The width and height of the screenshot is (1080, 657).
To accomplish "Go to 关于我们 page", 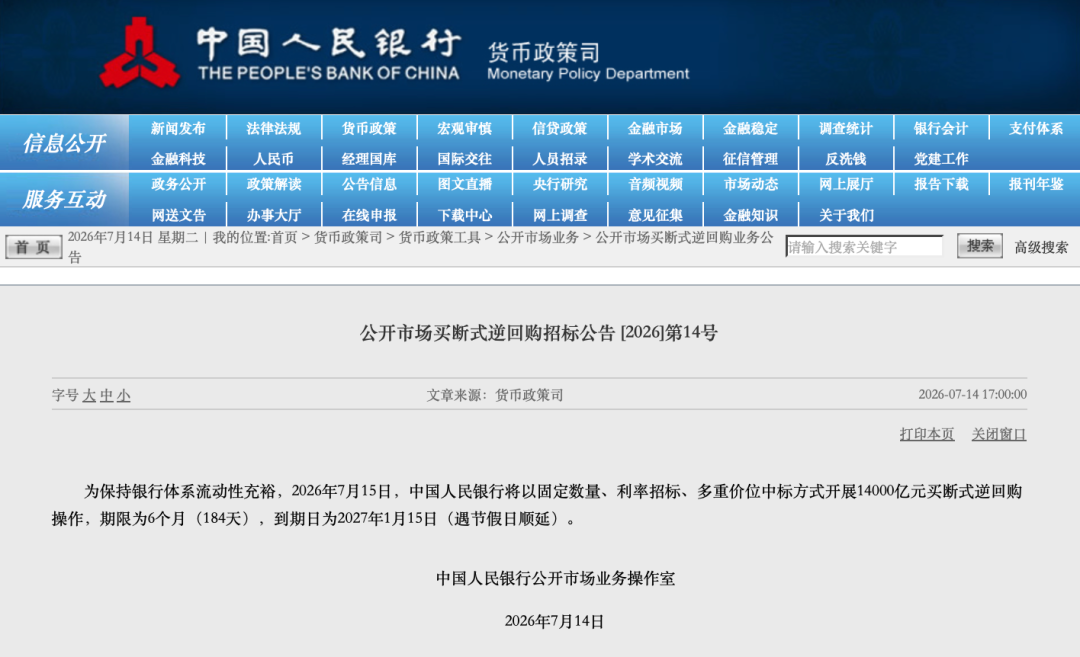I will pyautogui.click(x=846, y=216).
